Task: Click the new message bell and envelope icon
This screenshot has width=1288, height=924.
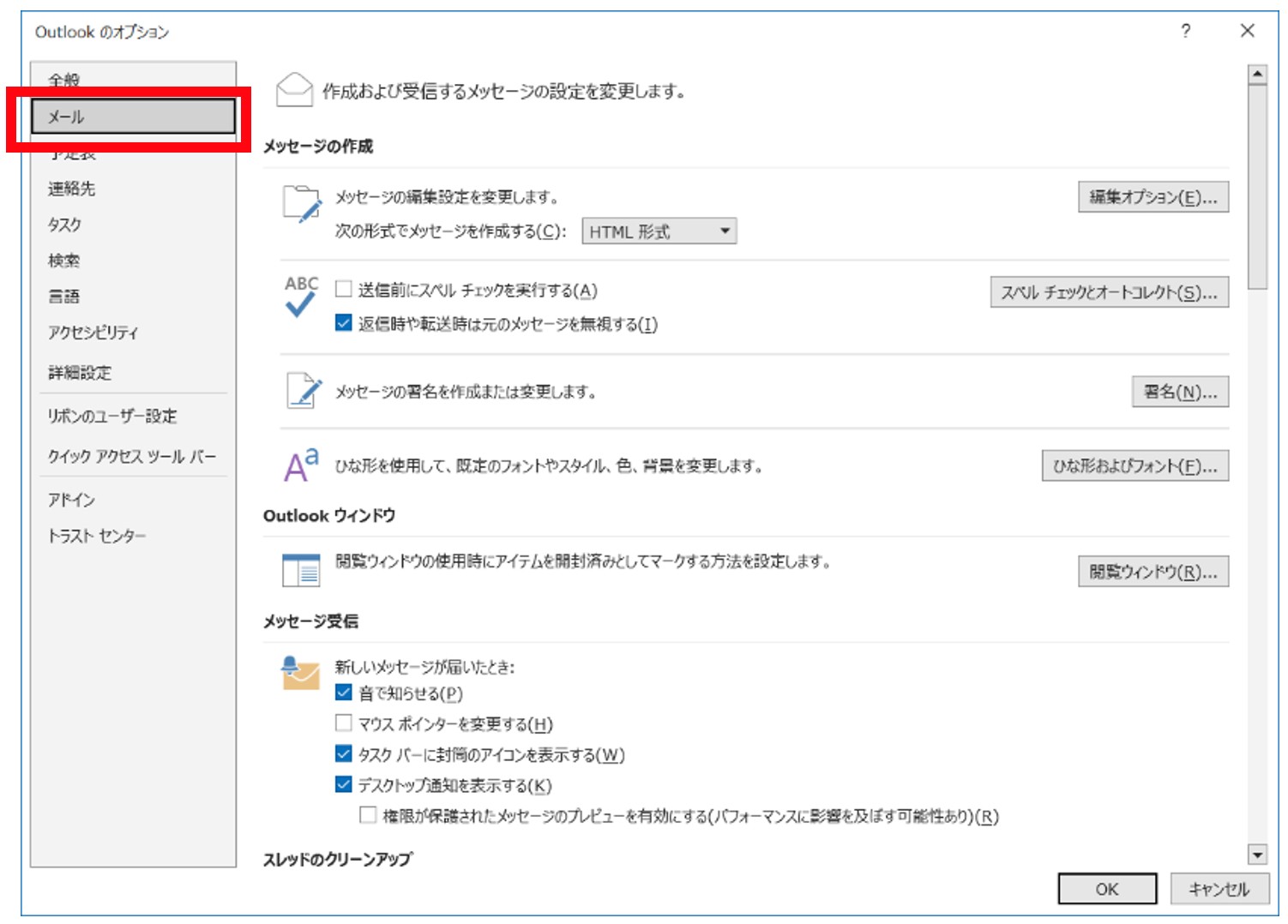Action: point(300,673)
